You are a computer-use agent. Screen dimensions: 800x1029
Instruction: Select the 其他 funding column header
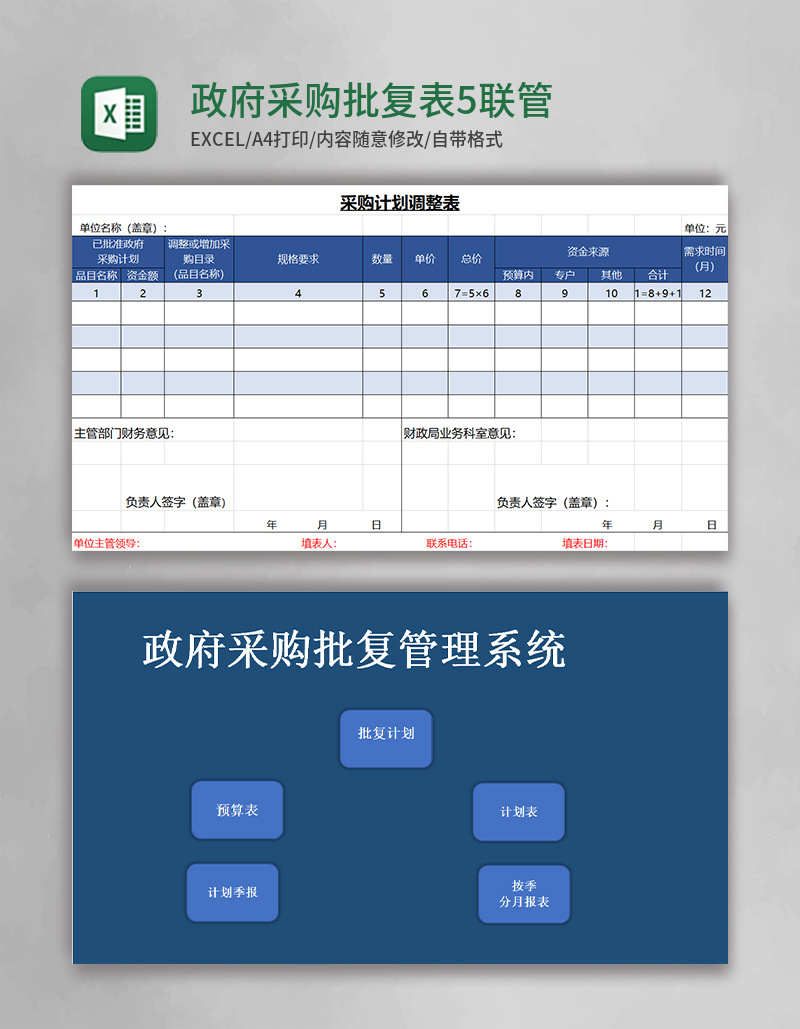(610, 272)
